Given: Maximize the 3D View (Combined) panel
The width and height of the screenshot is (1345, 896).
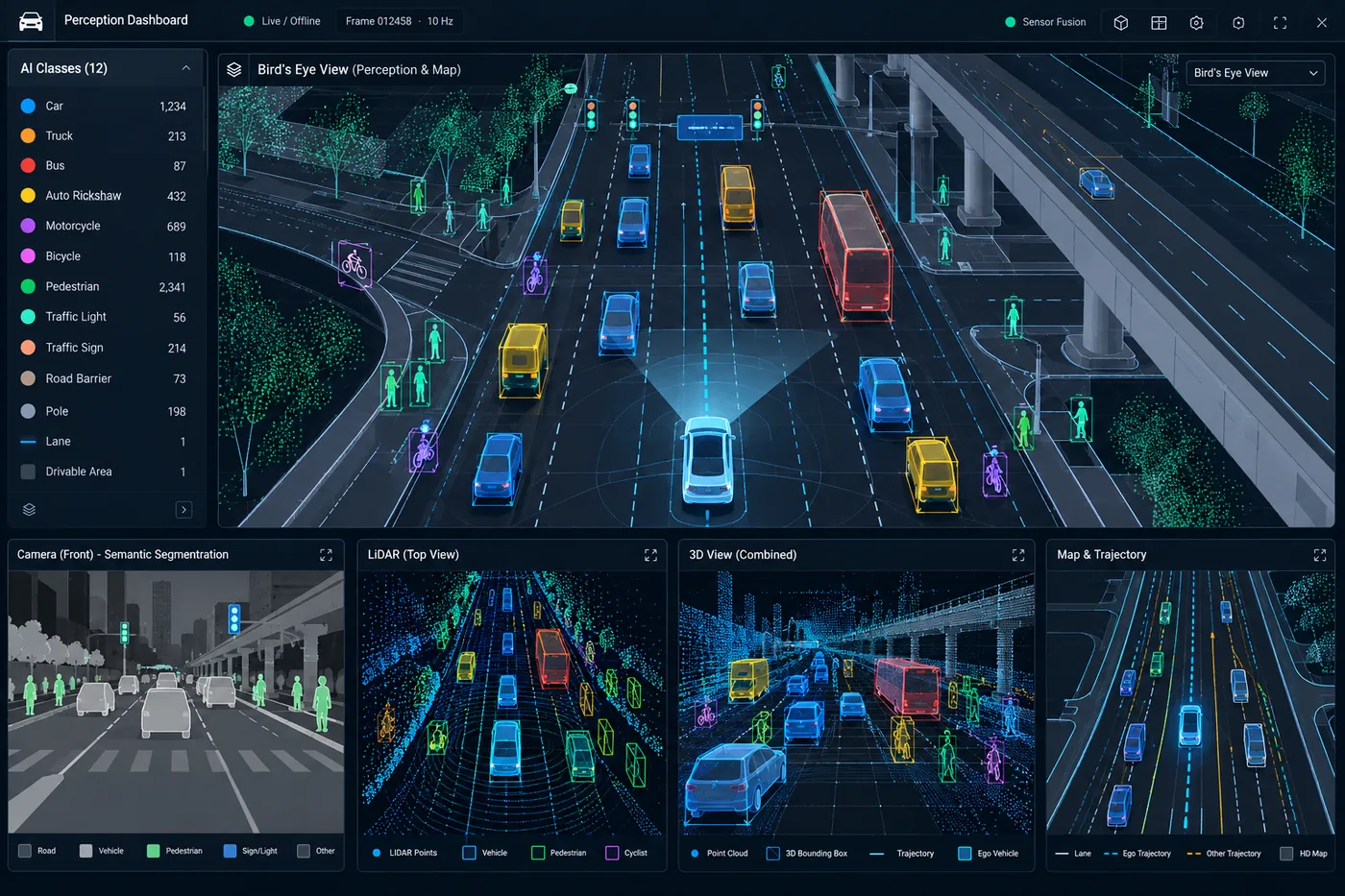Looking at the screenshot, I should [1018, 555].
